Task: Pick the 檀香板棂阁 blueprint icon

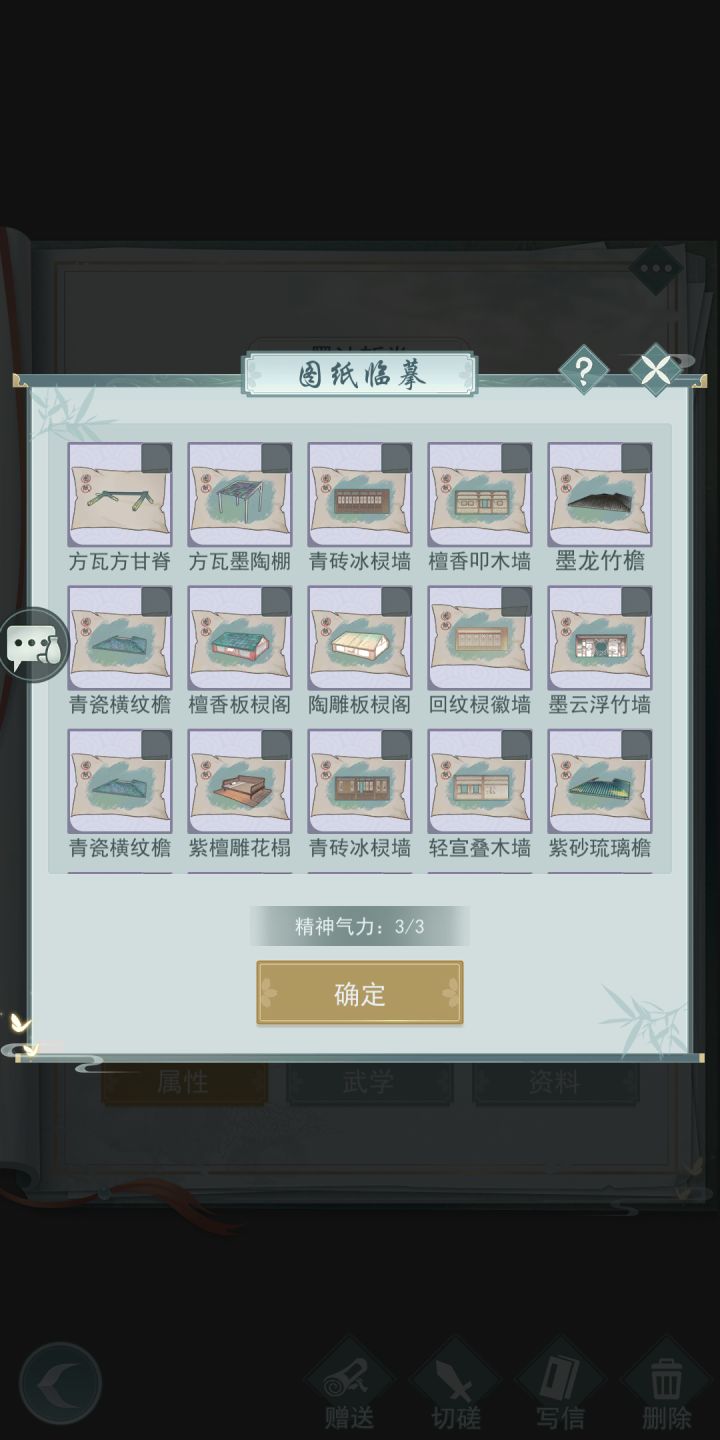Action: (x=240, y=638)
